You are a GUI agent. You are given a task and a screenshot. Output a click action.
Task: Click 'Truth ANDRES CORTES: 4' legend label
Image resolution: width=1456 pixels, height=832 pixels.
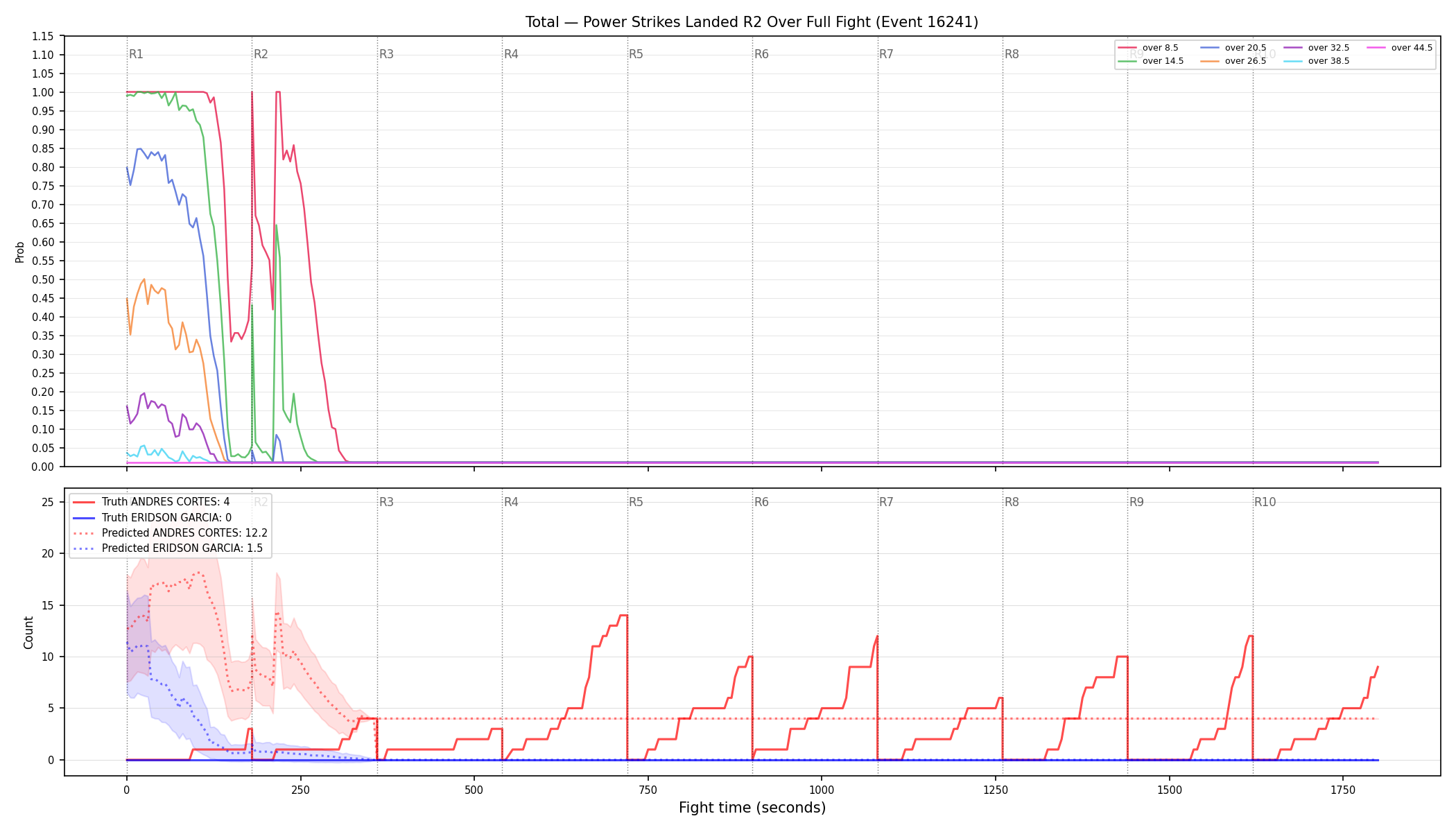(x=166, y=502)
